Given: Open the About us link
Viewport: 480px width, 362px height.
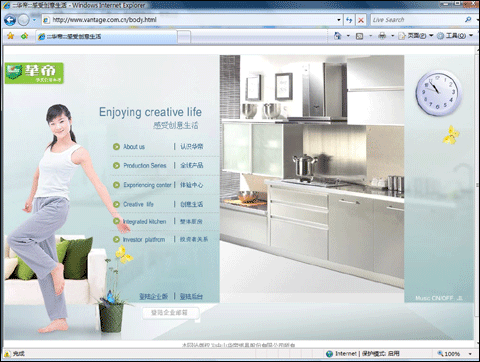Looking at the screenshot, I should 134,147.
